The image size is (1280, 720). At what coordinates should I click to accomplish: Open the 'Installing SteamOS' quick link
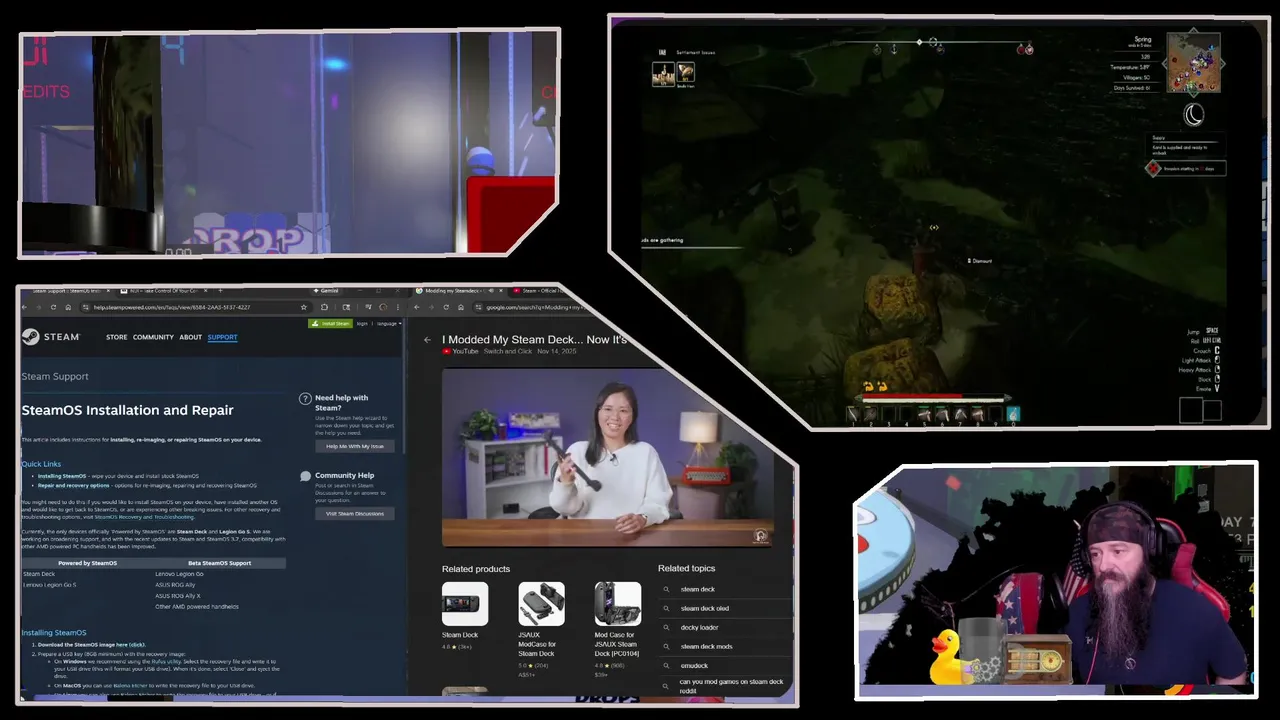[62, 476]
